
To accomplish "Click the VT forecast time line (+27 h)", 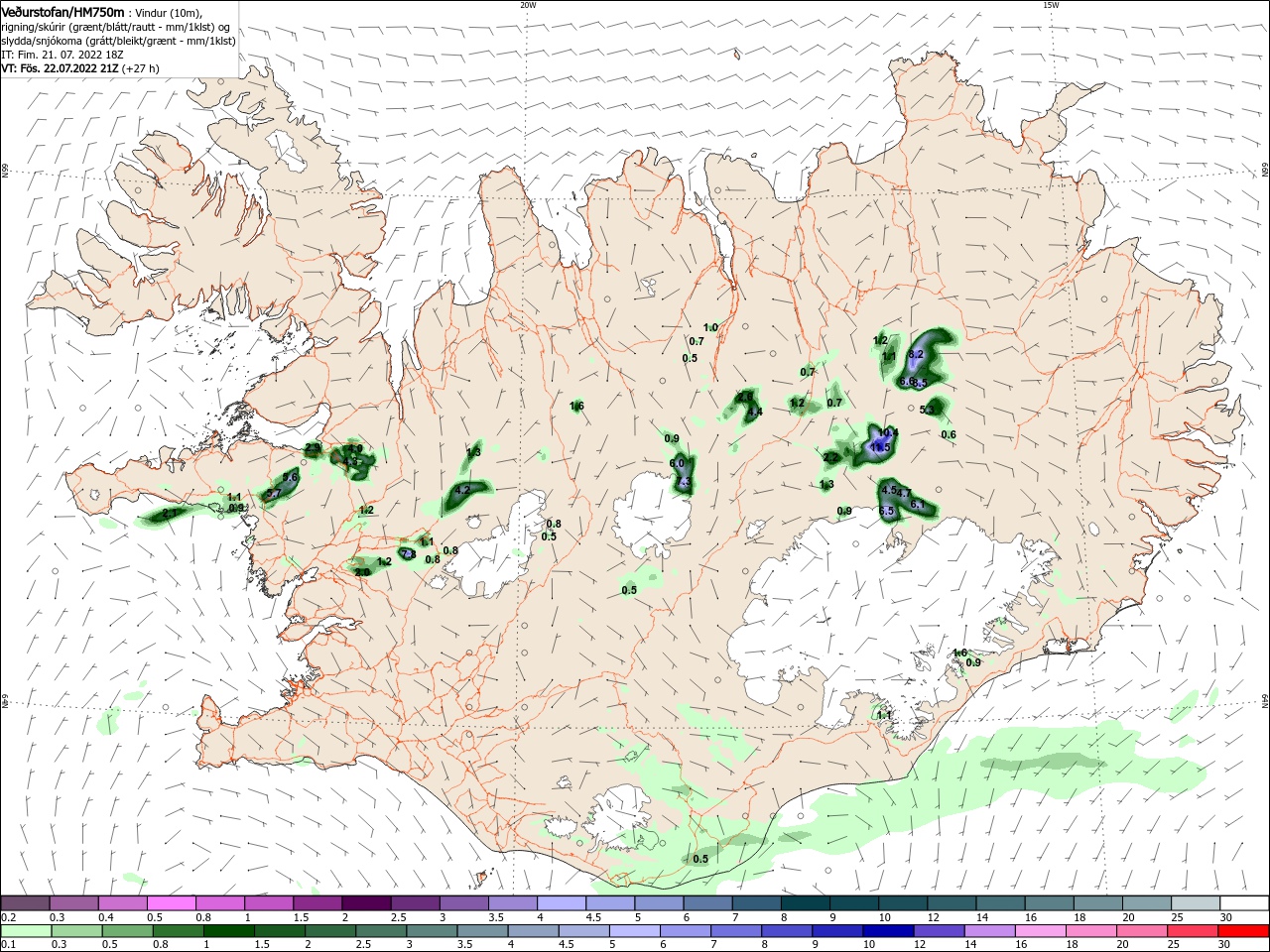I will (79, 68).
